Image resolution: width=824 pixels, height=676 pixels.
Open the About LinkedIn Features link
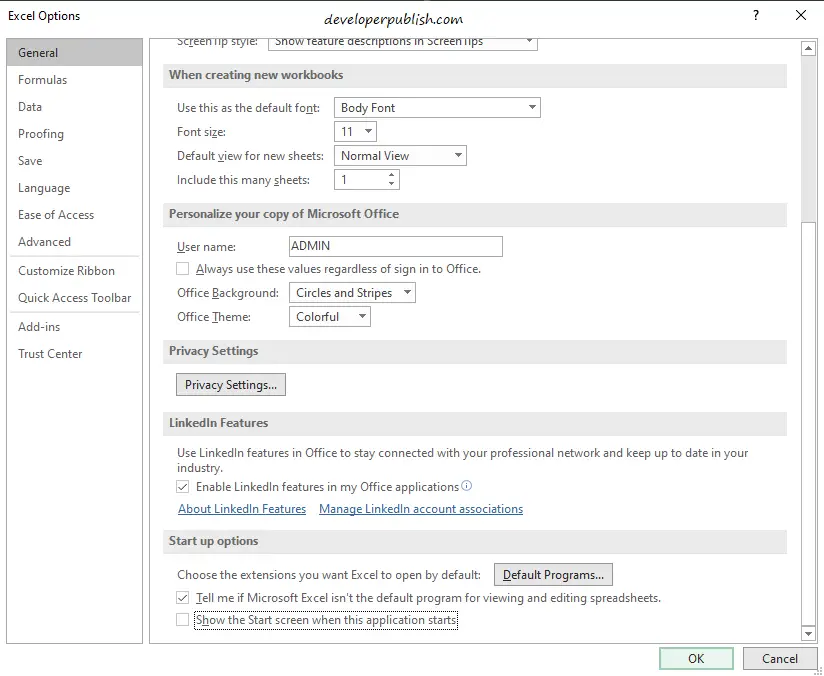click(242, 509)
